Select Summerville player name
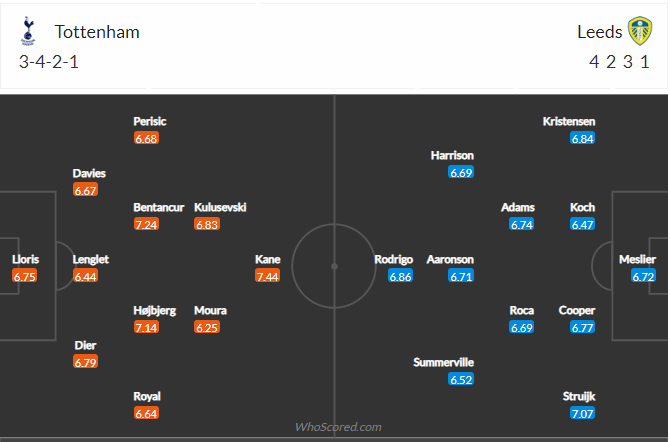The width and height of the screenshot is (670, 442). pyautogui.click(x=443, y=362)
